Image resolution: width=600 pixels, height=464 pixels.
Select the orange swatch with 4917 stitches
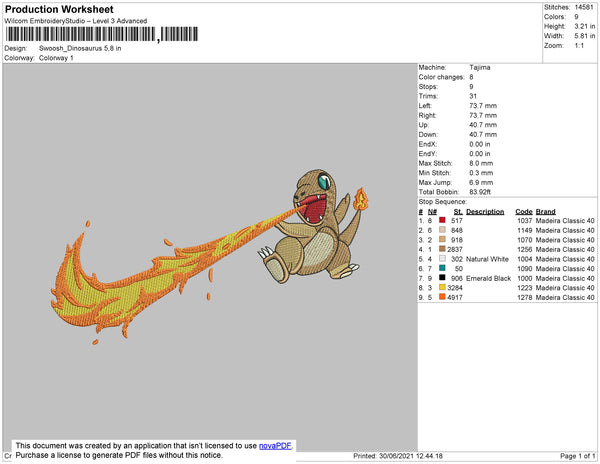(442, 296)
